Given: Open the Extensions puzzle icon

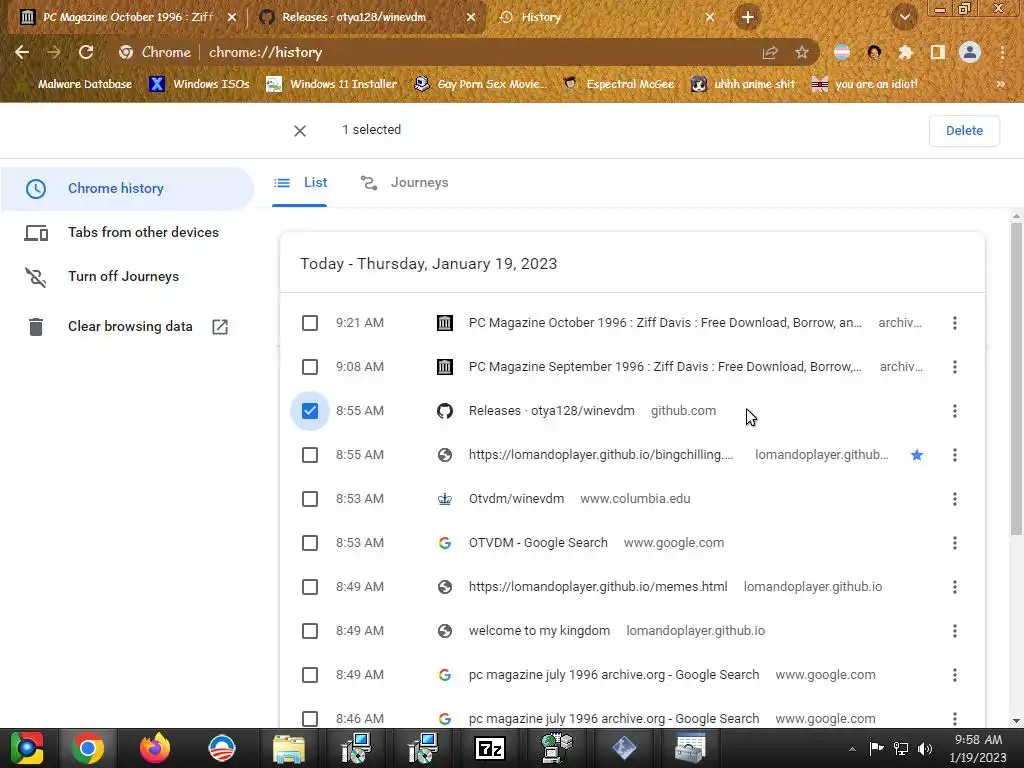Looking at the screenshot, I should tap(906, 52).
